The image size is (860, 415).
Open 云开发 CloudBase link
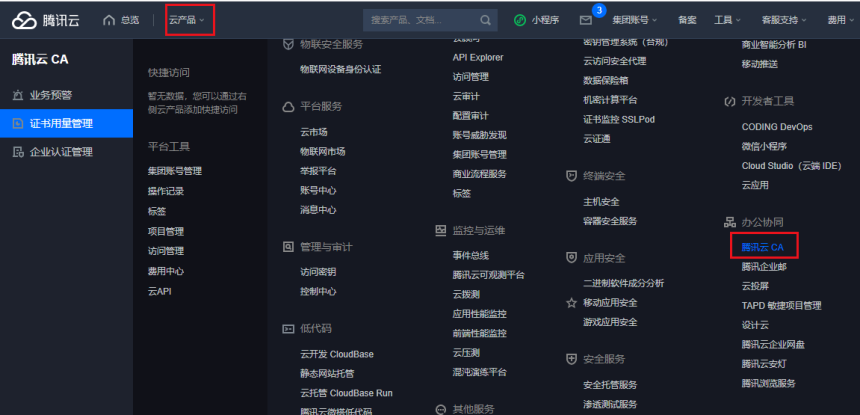(337, 354)
